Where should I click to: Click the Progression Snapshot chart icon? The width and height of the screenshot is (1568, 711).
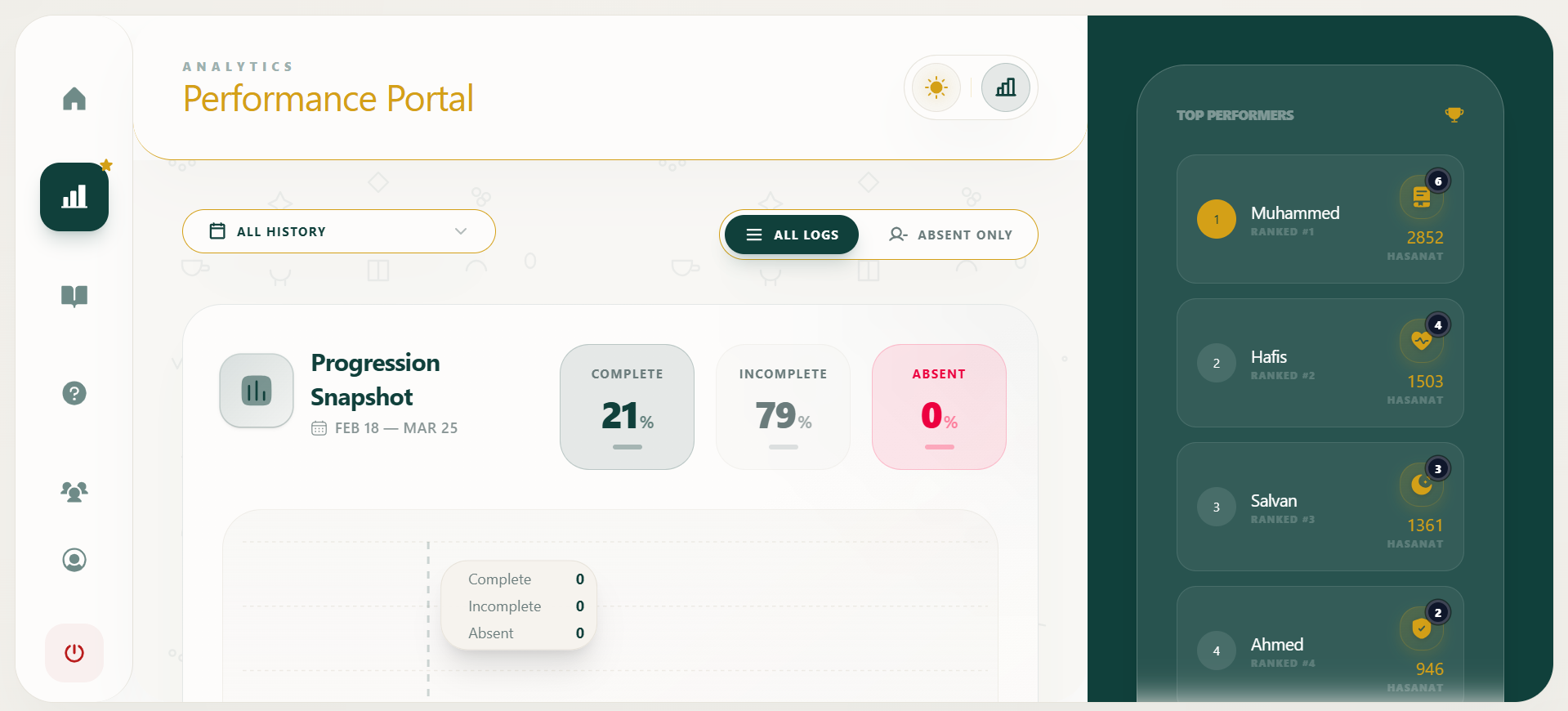(x=257, y=391)
